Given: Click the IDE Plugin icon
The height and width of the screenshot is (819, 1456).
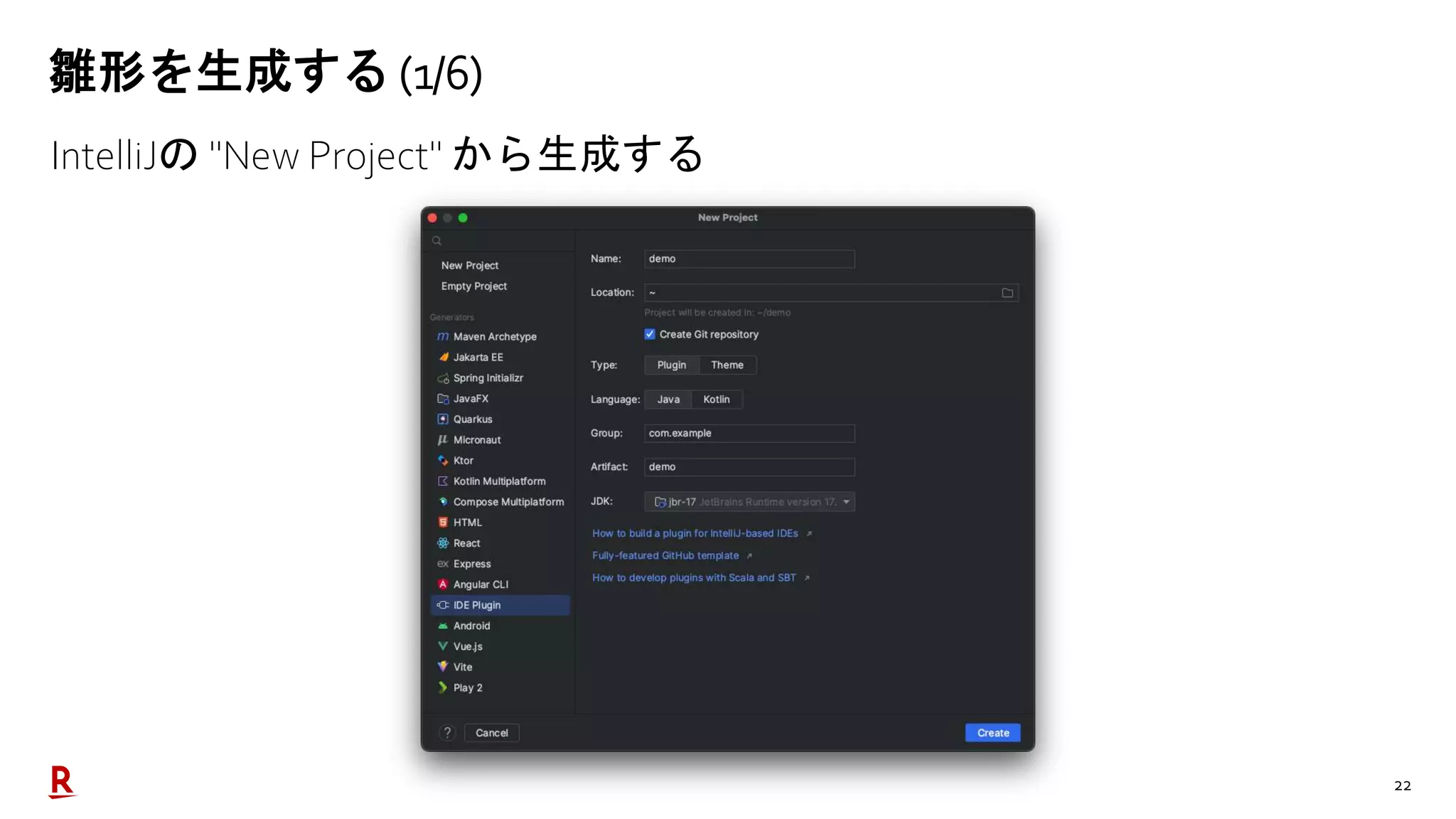Looking at the screenshot, I should point(443,605).
